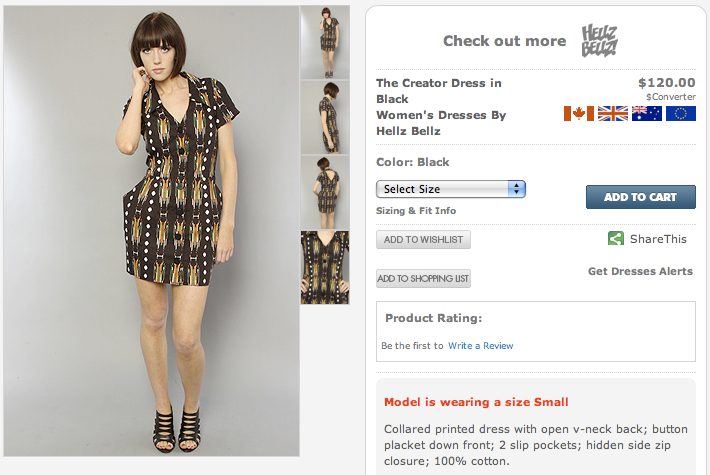Select the second side view thumbnail
Image resolution: width=710 pixels, height=475 pixels.
click(325, 117)
